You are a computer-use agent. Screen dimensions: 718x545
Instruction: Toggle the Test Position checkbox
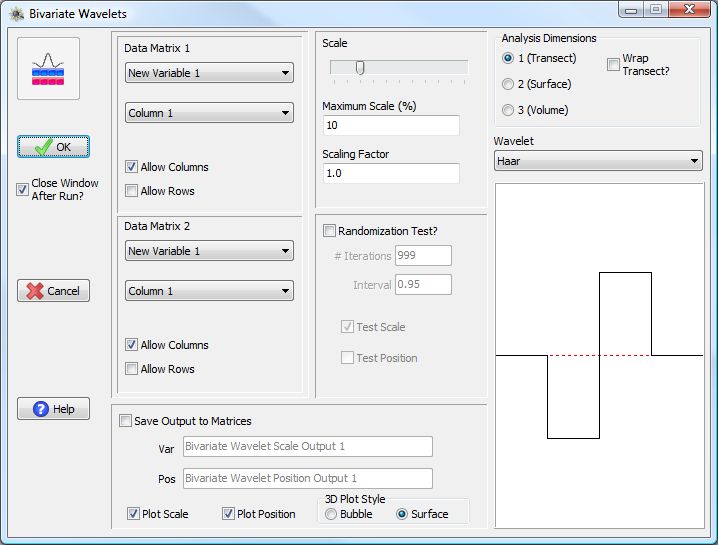(x=347, y=358)
